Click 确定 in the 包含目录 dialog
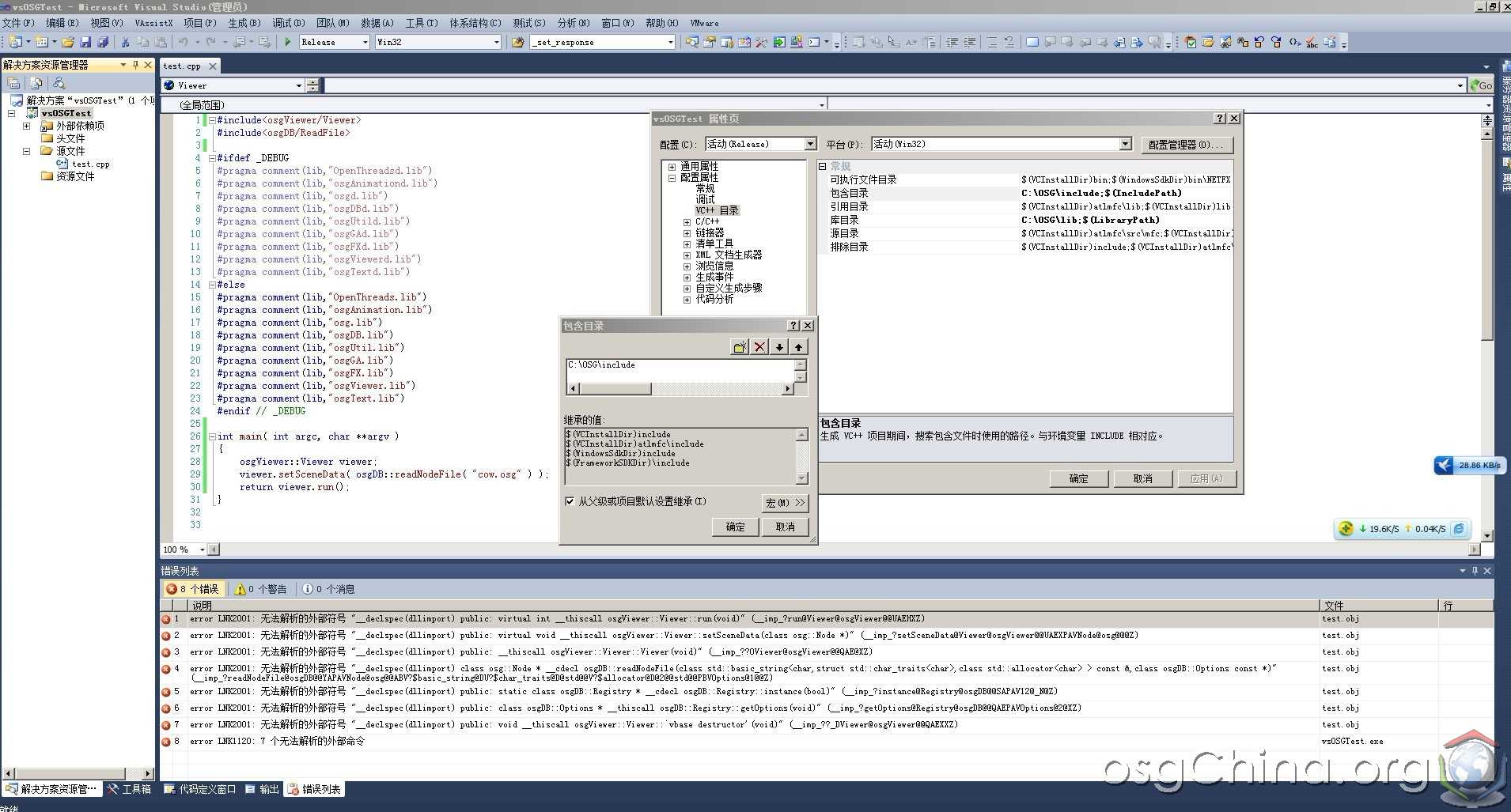This screenshot has height=812, width=1511. coord(735,527)
